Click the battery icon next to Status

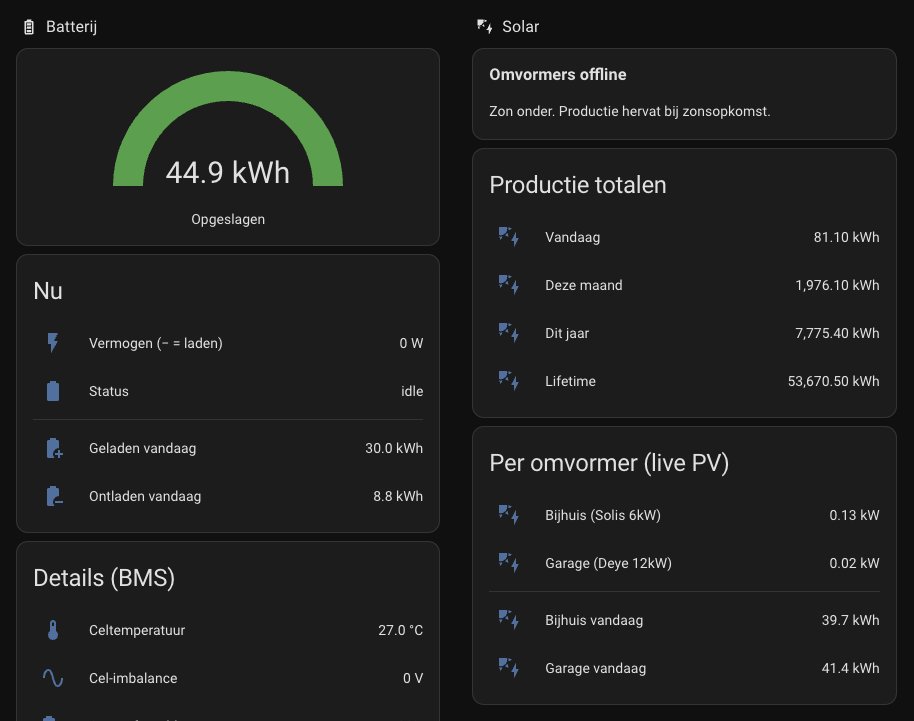(52, 391)
